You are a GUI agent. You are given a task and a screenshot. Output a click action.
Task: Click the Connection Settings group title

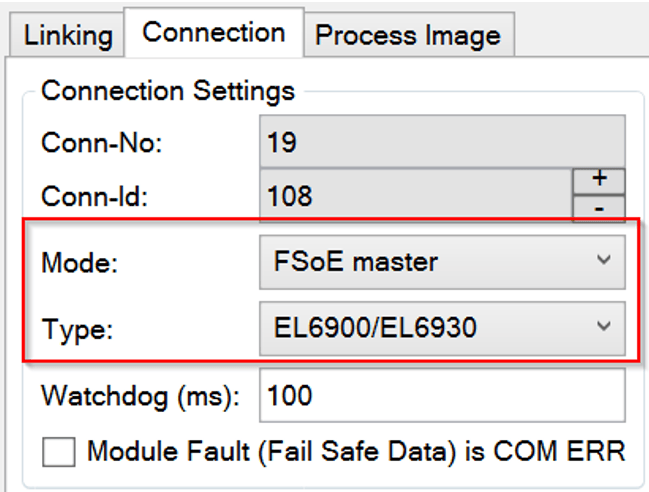(168, 91)
